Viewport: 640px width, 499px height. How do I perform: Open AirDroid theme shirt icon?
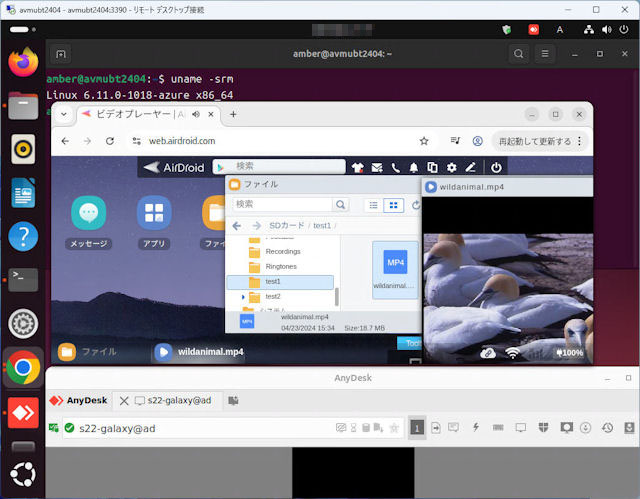click(358, 167)
